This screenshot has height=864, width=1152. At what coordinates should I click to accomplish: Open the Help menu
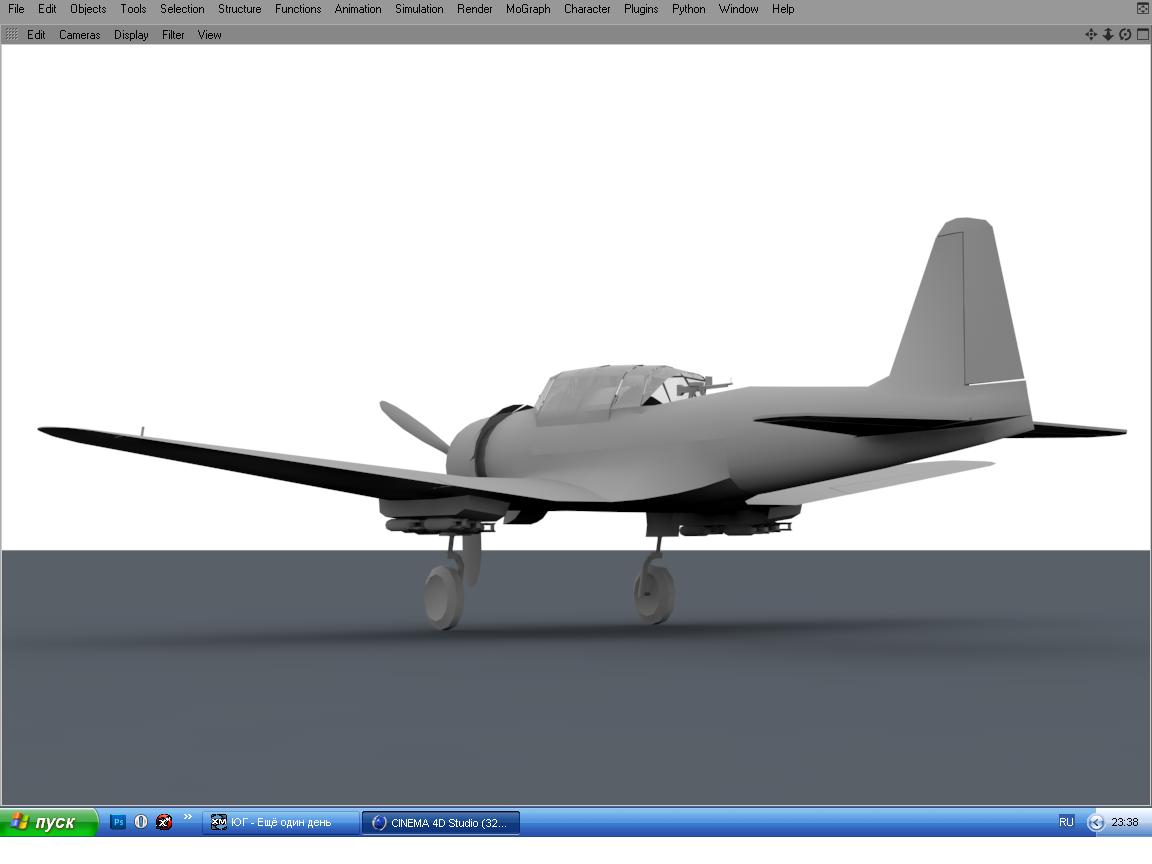pos(783,9)
